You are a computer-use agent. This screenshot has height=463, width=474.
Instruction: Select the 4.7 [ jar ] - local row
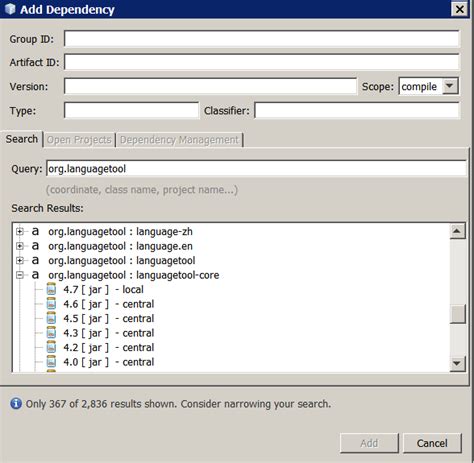103,289
